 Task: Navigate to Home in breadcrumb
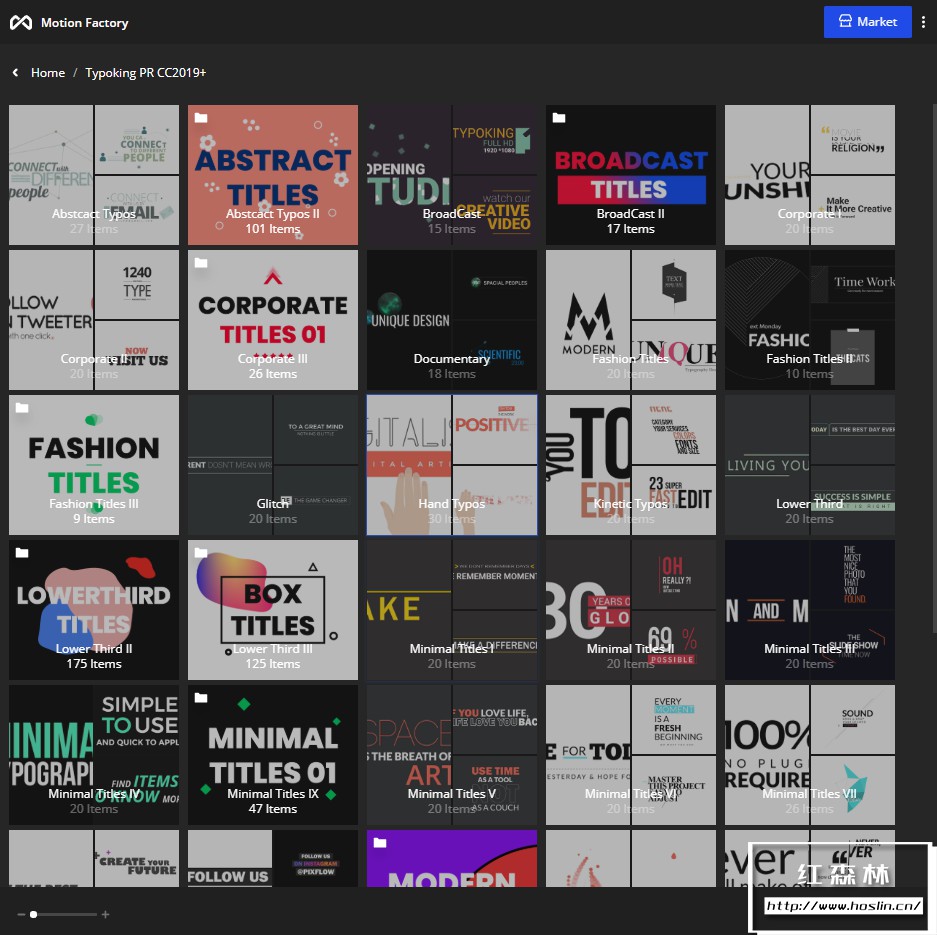pyautogui.click(x=48, y=73)
